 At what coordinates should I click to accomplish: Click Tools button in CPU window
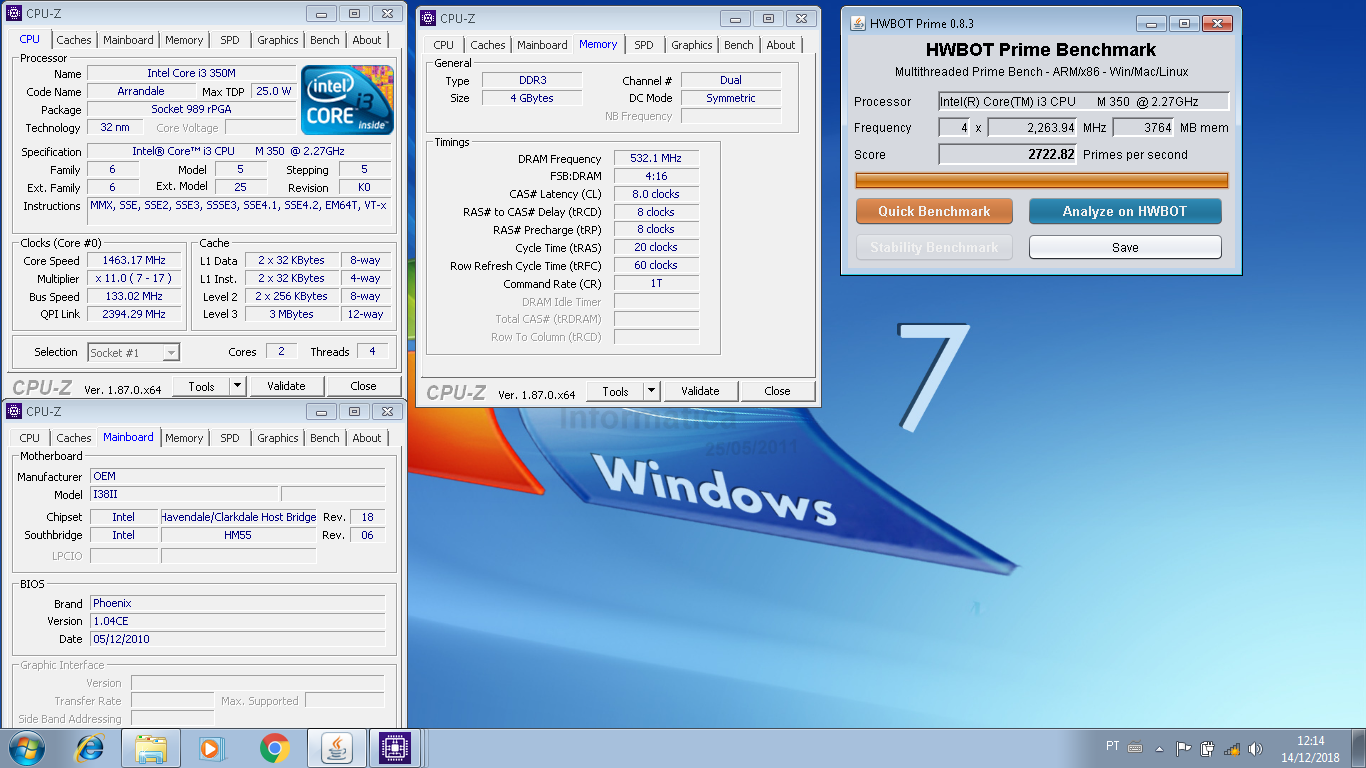[x=201, y=386]
